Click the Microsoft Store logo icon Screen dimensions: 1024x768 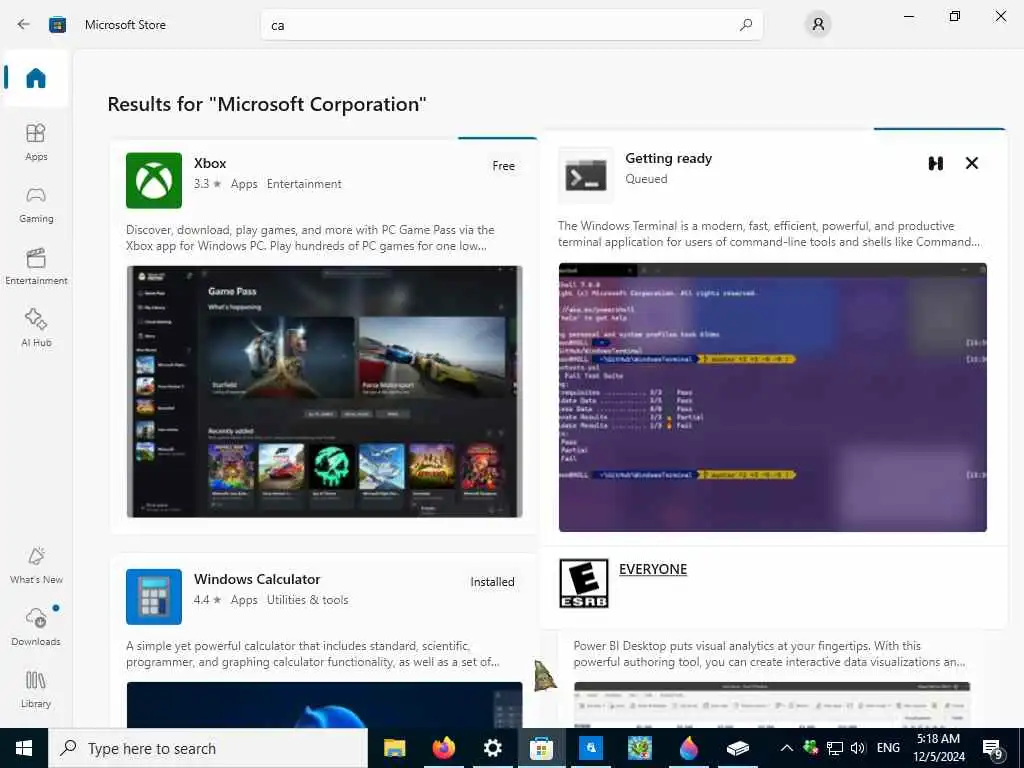click(57, 25)
